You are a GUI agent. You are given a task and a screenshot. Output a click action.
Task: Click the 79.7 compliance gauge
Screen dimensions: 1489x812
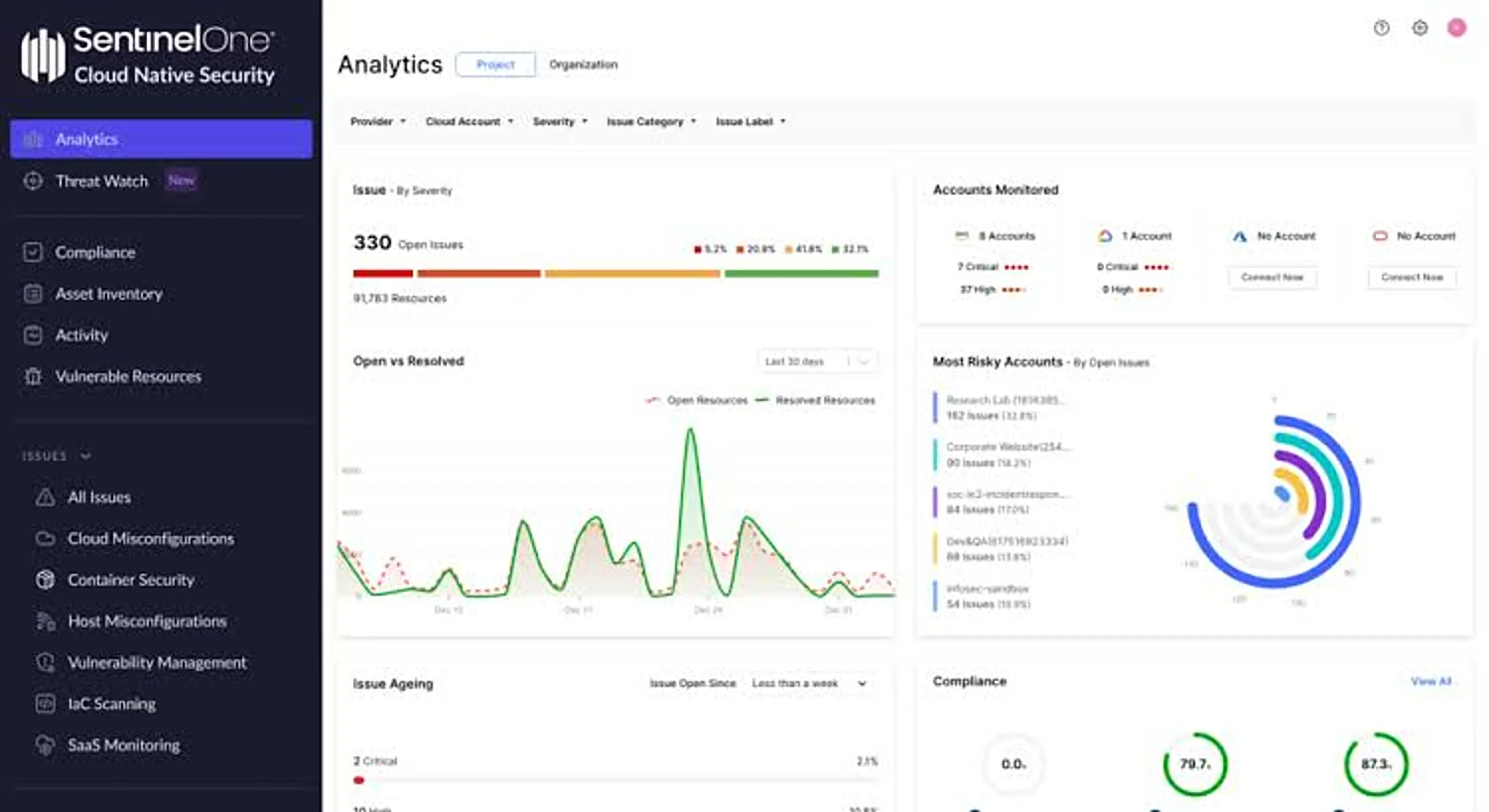(x=1195, y=764)
